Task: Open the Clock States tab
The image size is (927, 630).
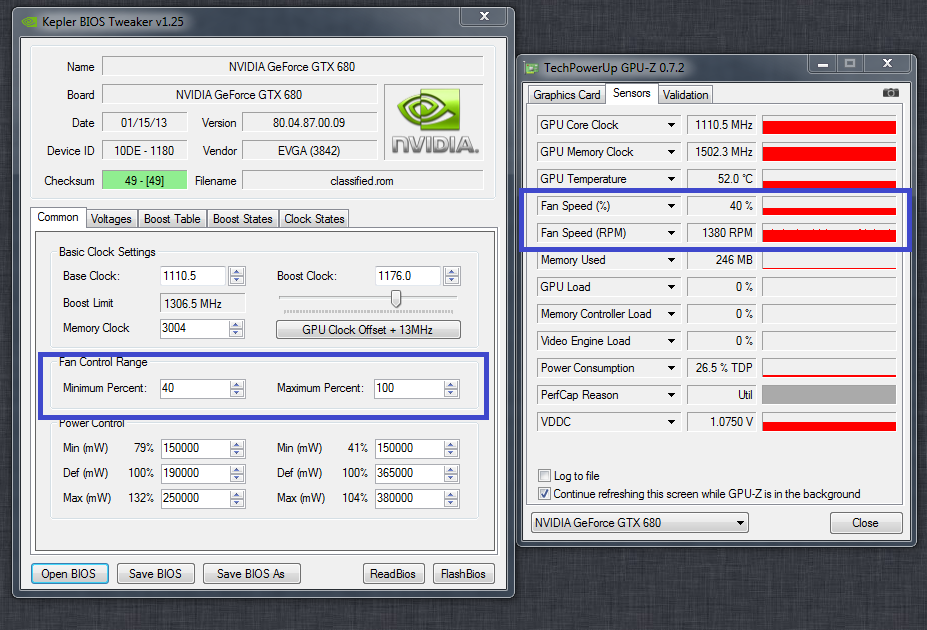Action: [314, 219]
